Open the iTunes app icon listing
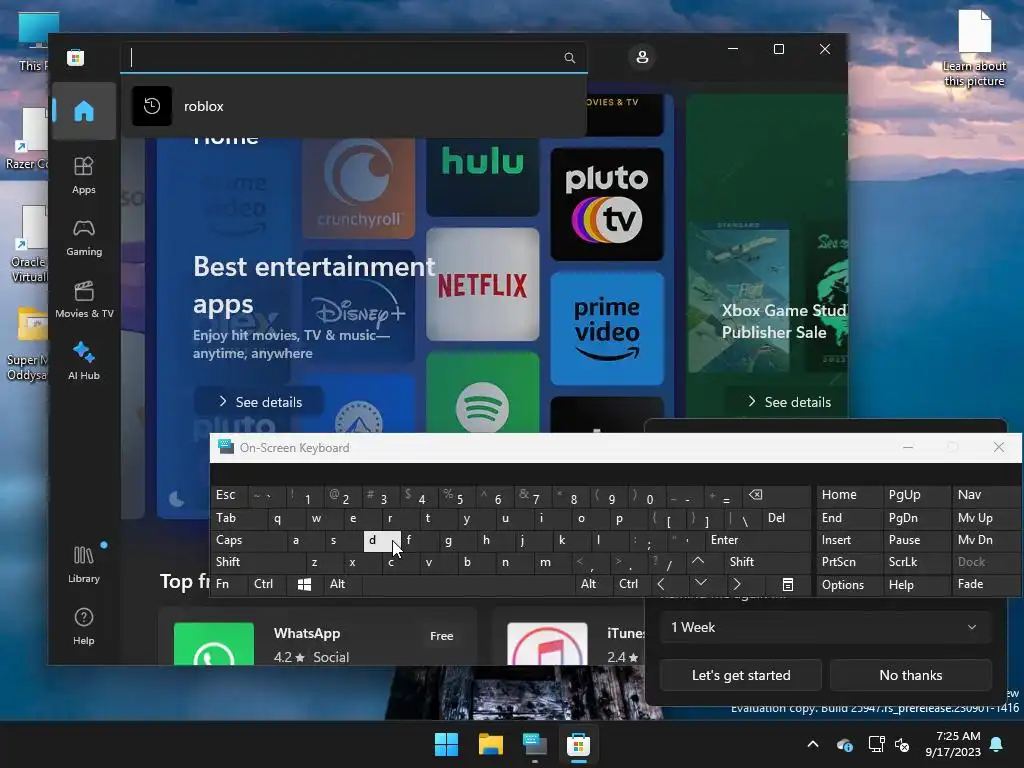Image resolution: width=1024 pixels, height=768 pixels. [547, 645]
